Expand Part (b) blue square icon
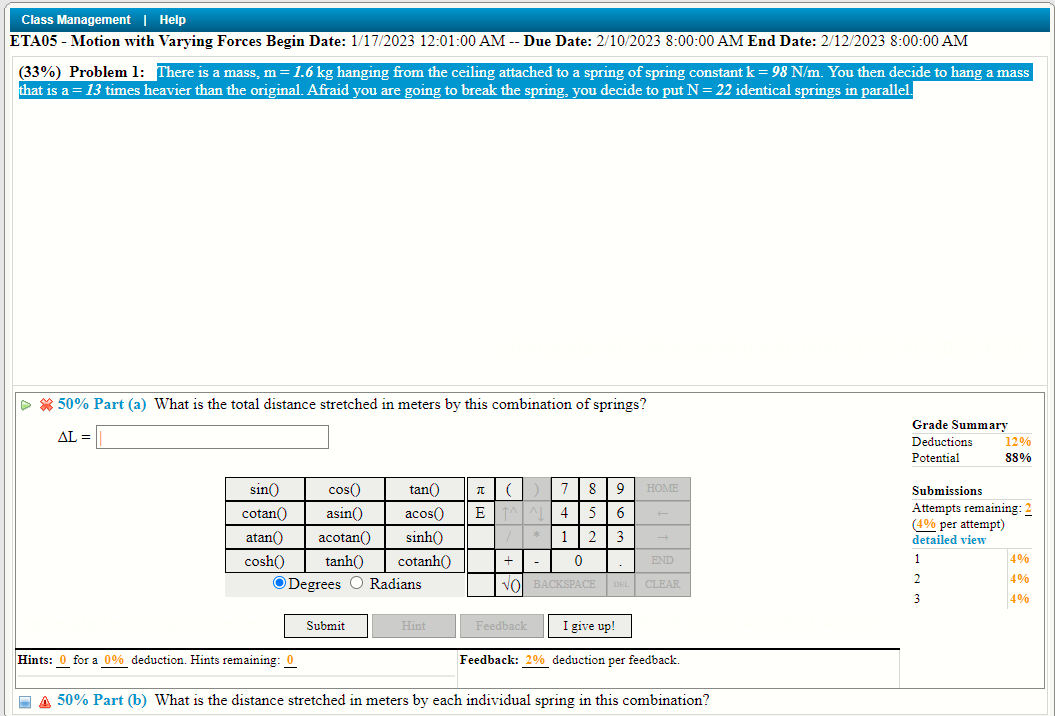The width and height of the screenshot is (1055, 716). click(25, 702)
